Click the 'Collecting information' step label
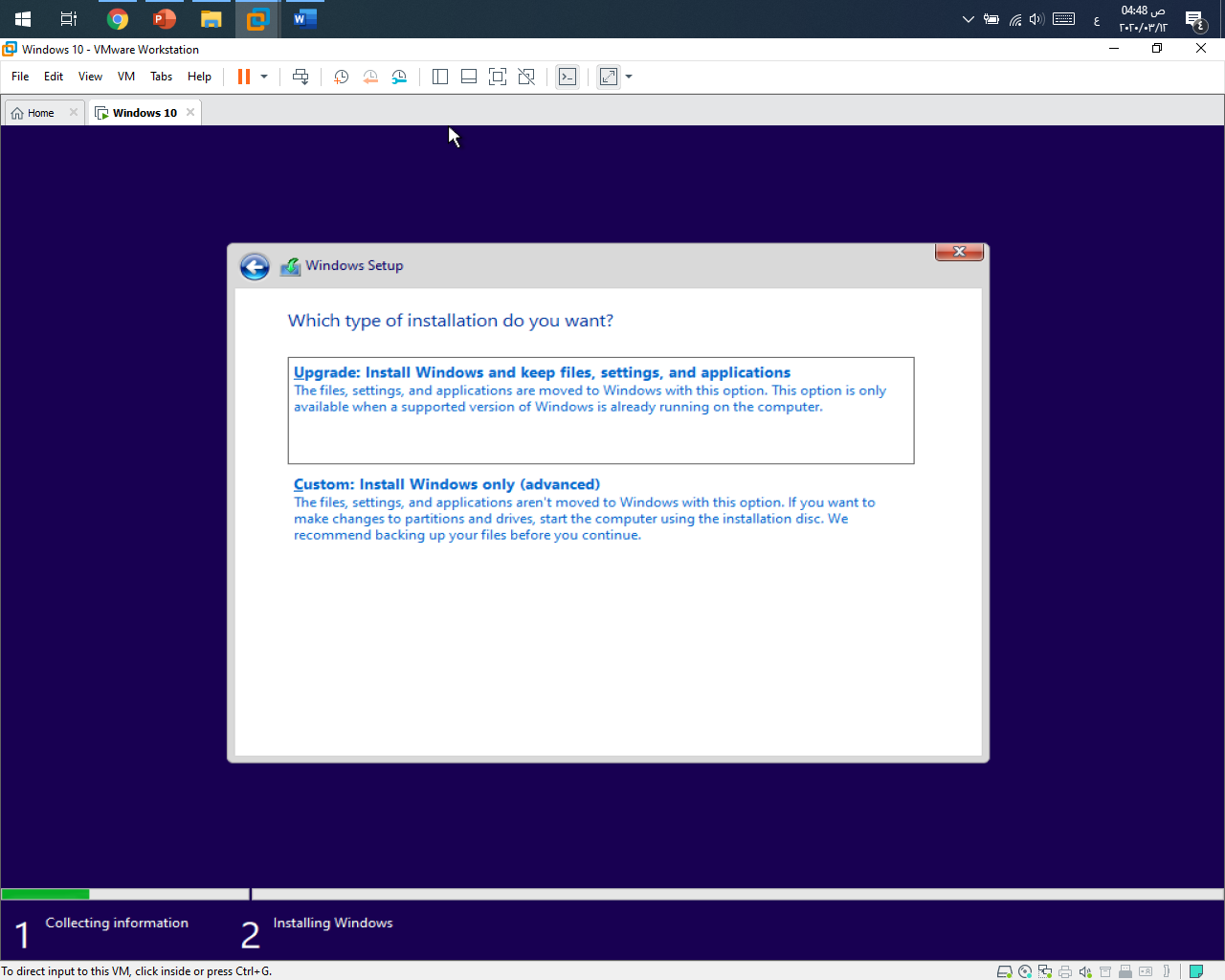Viewport: 1225px width, 980px height. 117,923
